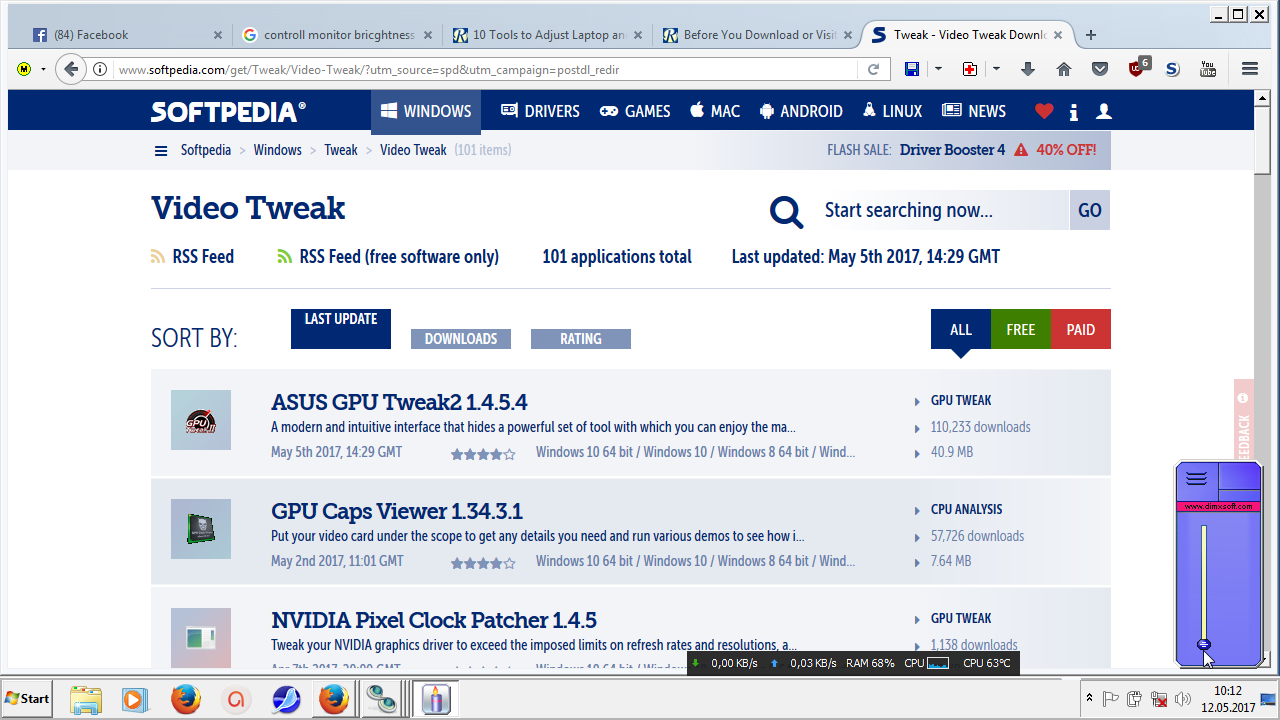Open the info icon in Softpedia header
This screenshot has height=720, width=1280.
[1074, 112]
